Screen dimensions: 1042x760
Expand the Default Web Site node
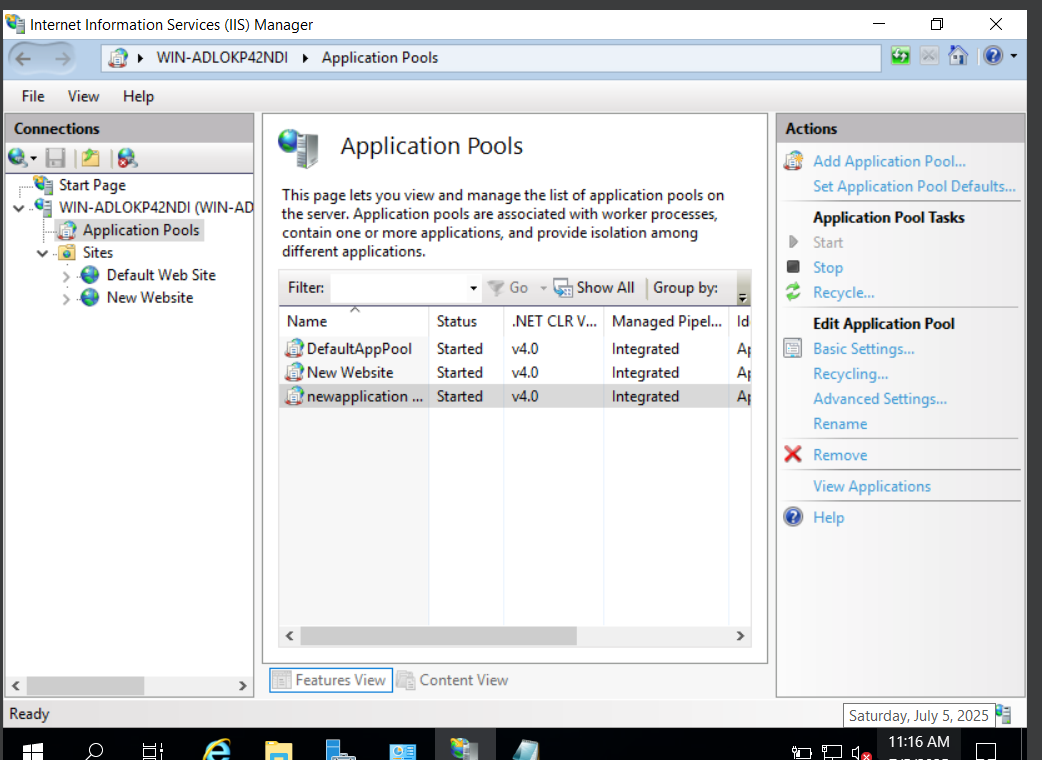66,276
